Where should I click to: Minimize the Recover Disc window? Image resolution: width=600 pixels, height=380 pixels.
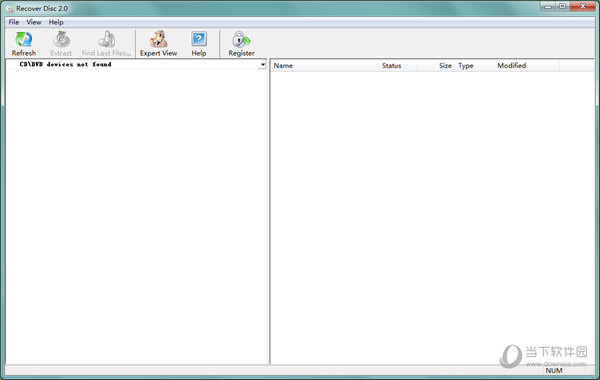[x=548, y=6]
